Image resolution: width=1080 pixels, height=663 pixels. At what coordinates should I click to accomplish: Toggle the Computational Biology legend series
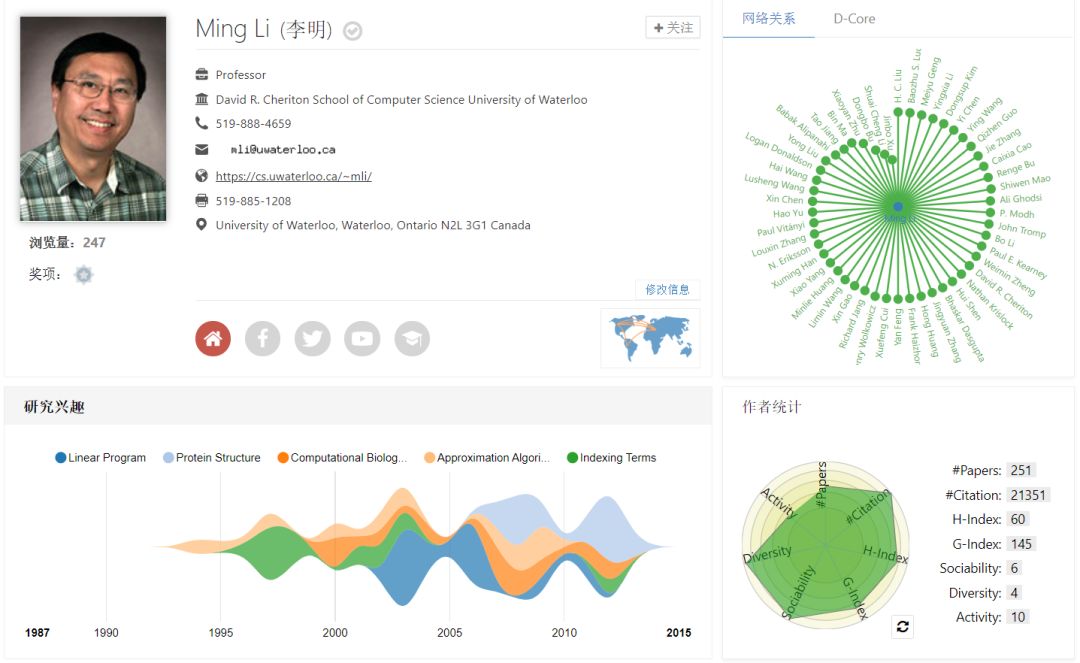click(341, 458)
